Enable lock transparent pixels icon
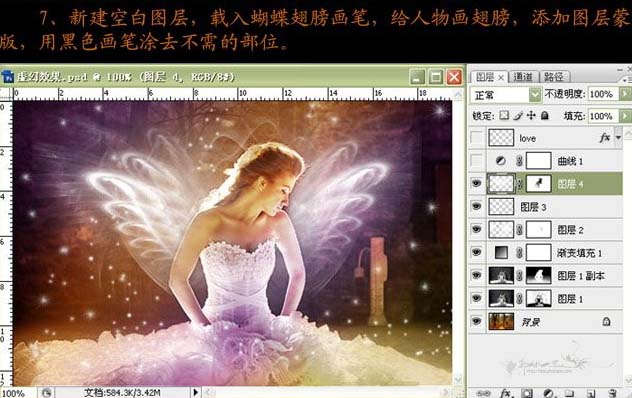 click(504, 116)
